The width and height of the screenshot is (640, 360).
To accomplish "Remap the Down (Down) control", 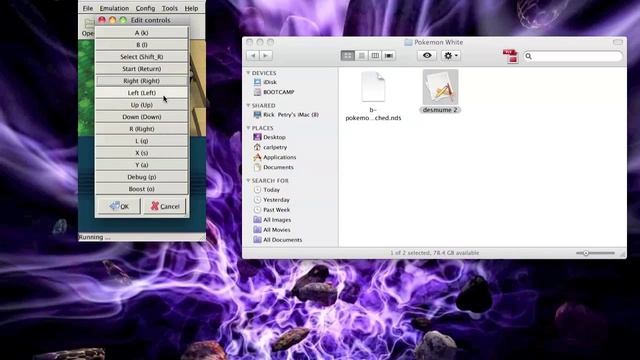I will pyautogui.click(x=142, y=117).
